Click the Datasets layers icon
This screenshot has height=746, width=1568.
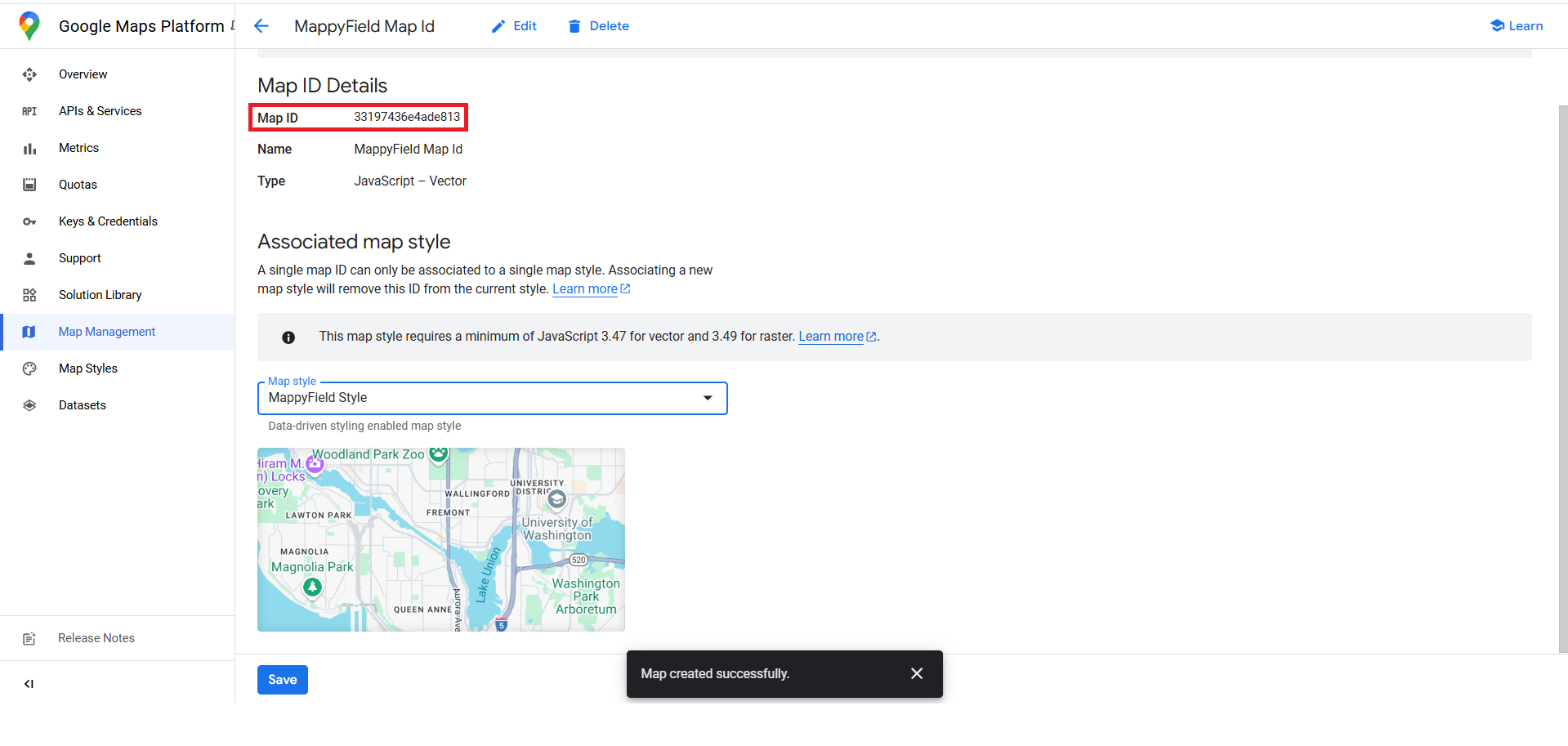(29, 405)
